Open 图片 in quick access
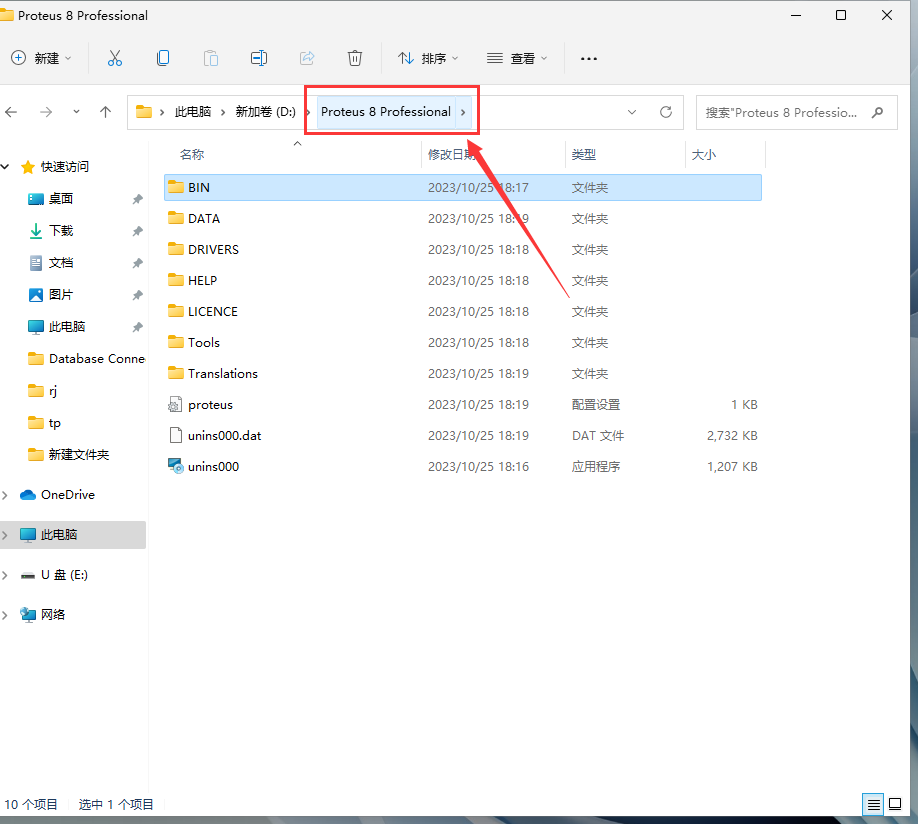Image resolution: width=918 pixels, height=824 pixels. [x=61, y=295]
